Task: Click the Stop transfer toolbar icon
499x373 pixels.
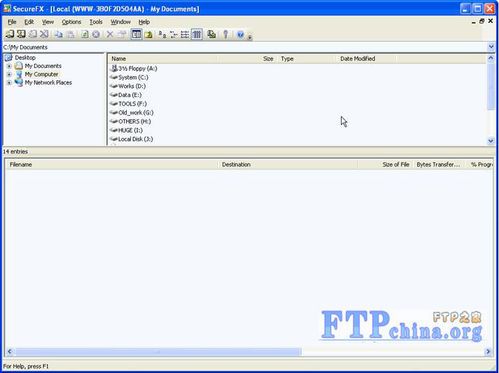Action: pos(96,34)
